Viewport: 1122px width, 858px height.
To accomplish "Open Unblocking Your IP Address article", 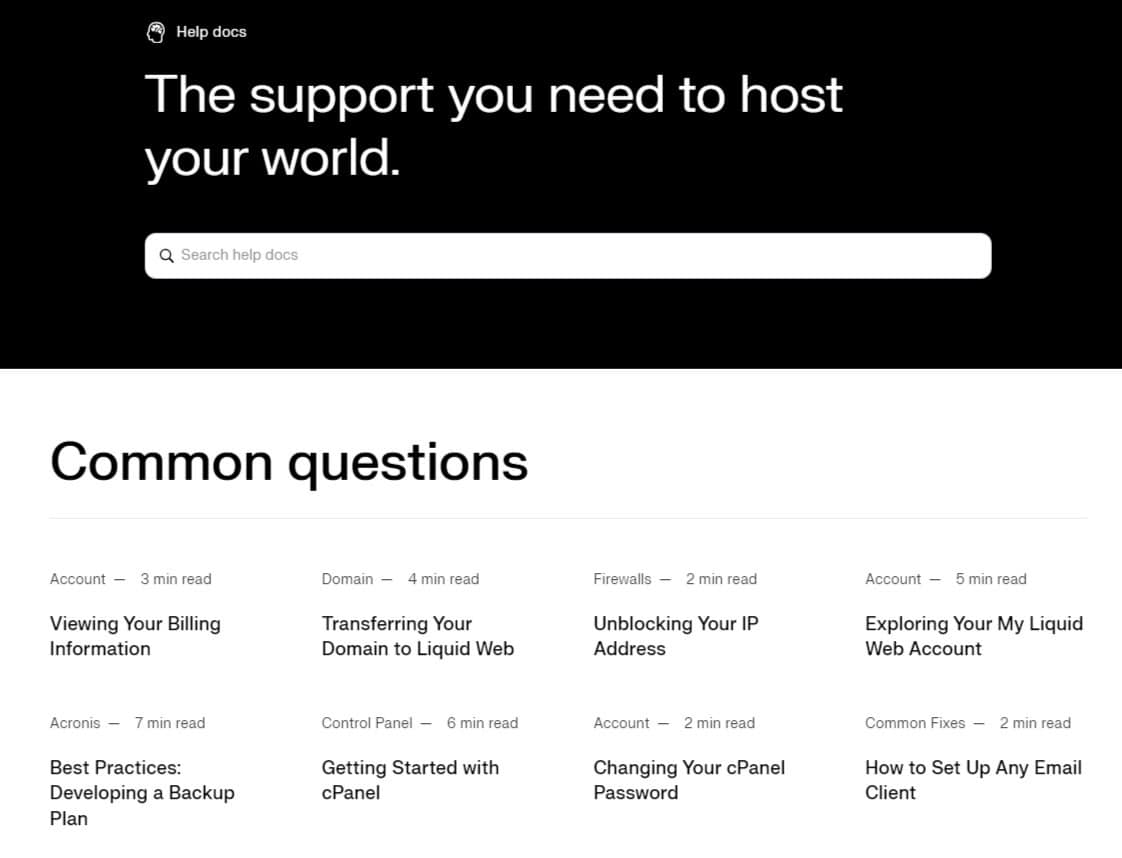I will (x=675, y=636).
